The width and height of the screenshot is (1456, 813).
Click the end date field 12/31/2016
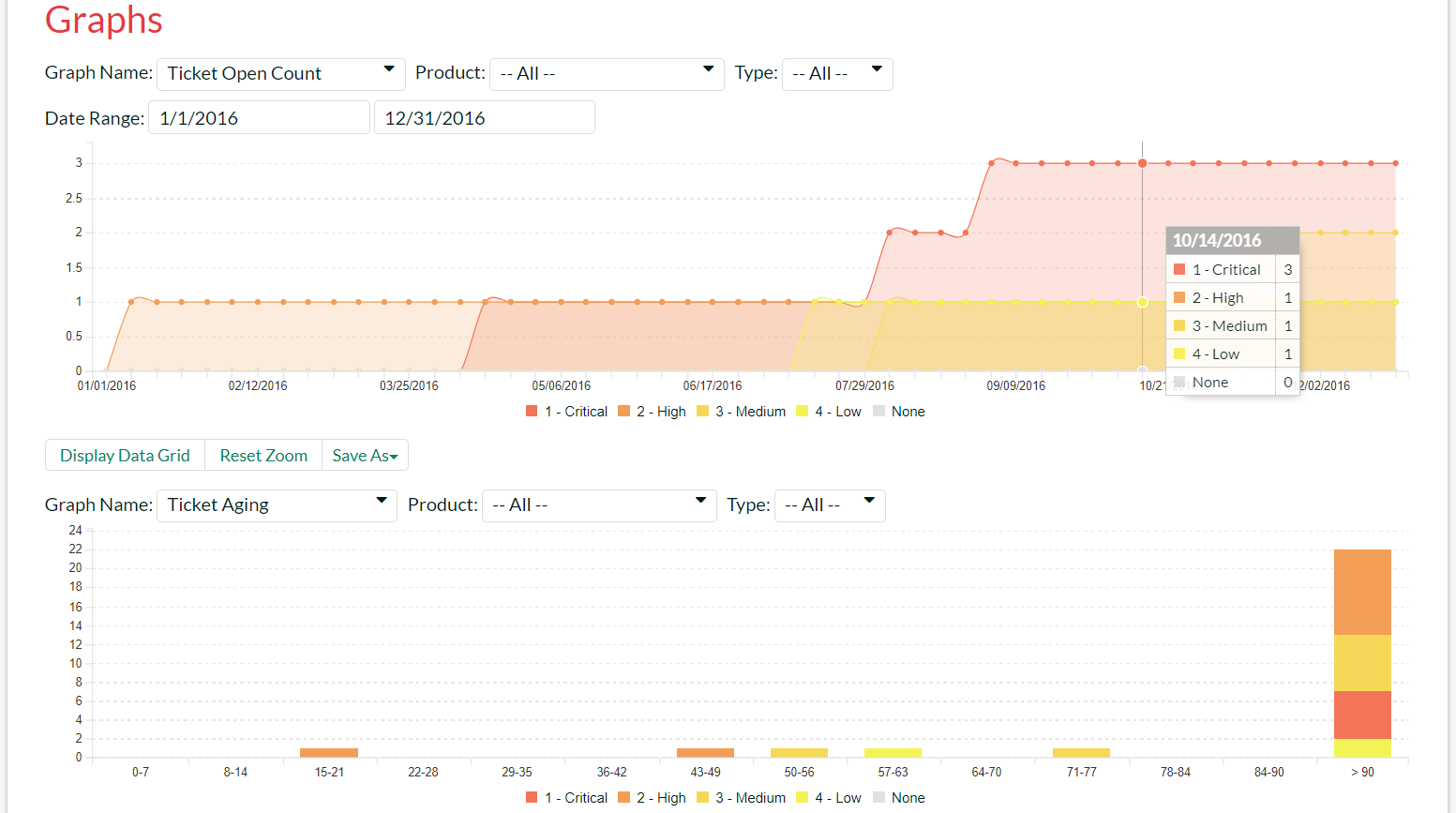pos(484,118)
